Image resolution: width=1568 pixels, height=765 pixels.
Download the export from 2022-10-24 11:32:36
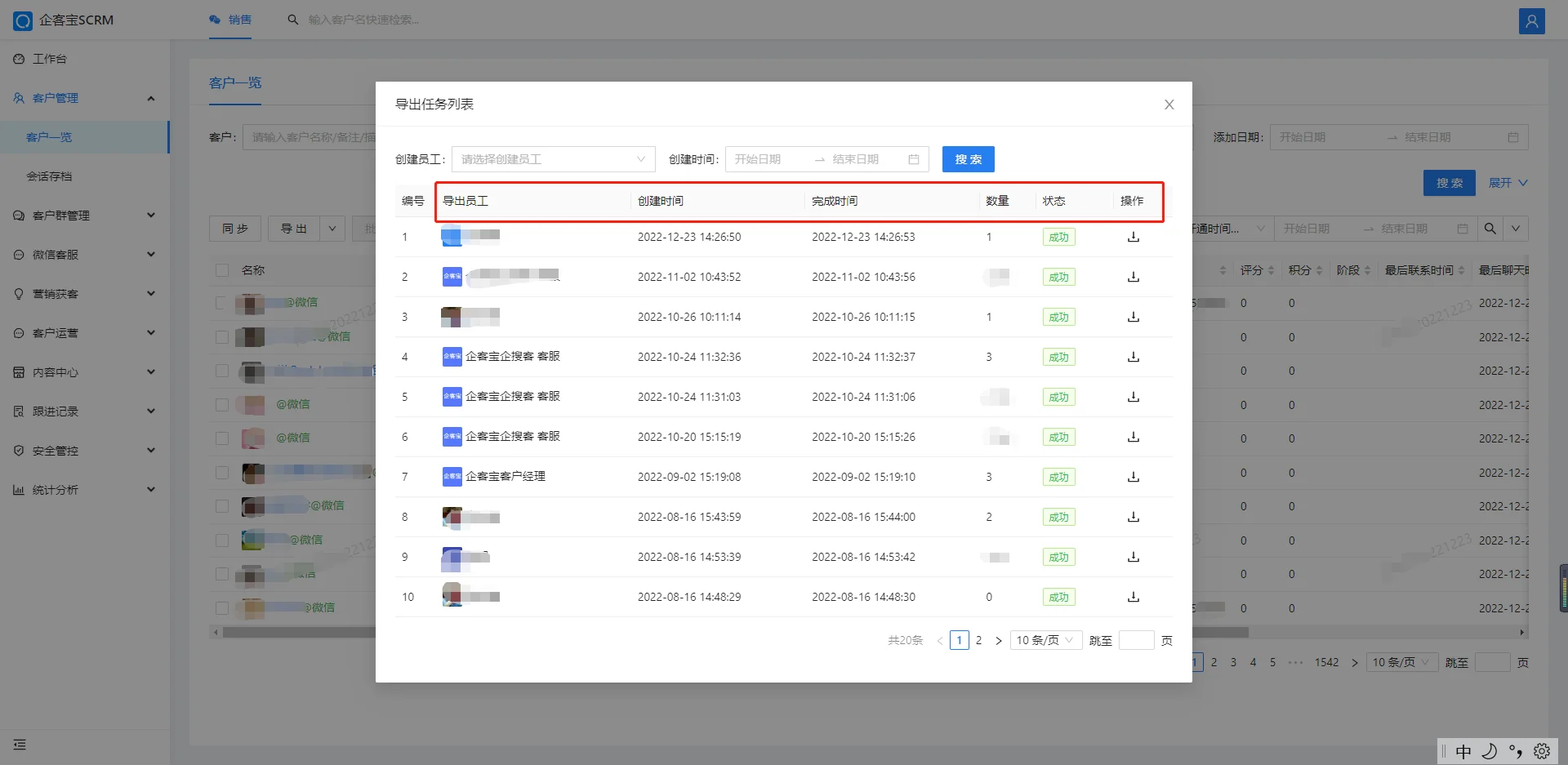[x=1133, y=357]
